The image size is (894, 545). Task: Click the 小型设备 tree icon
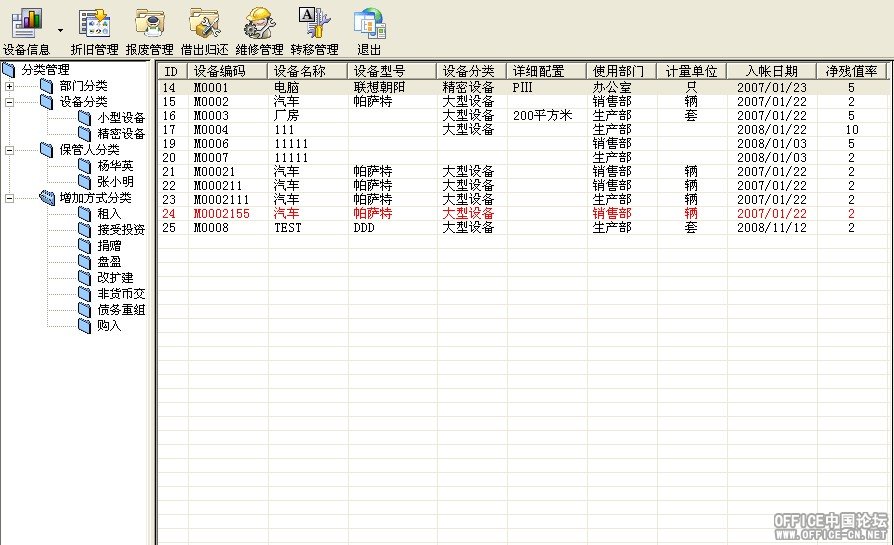point(84,118)
